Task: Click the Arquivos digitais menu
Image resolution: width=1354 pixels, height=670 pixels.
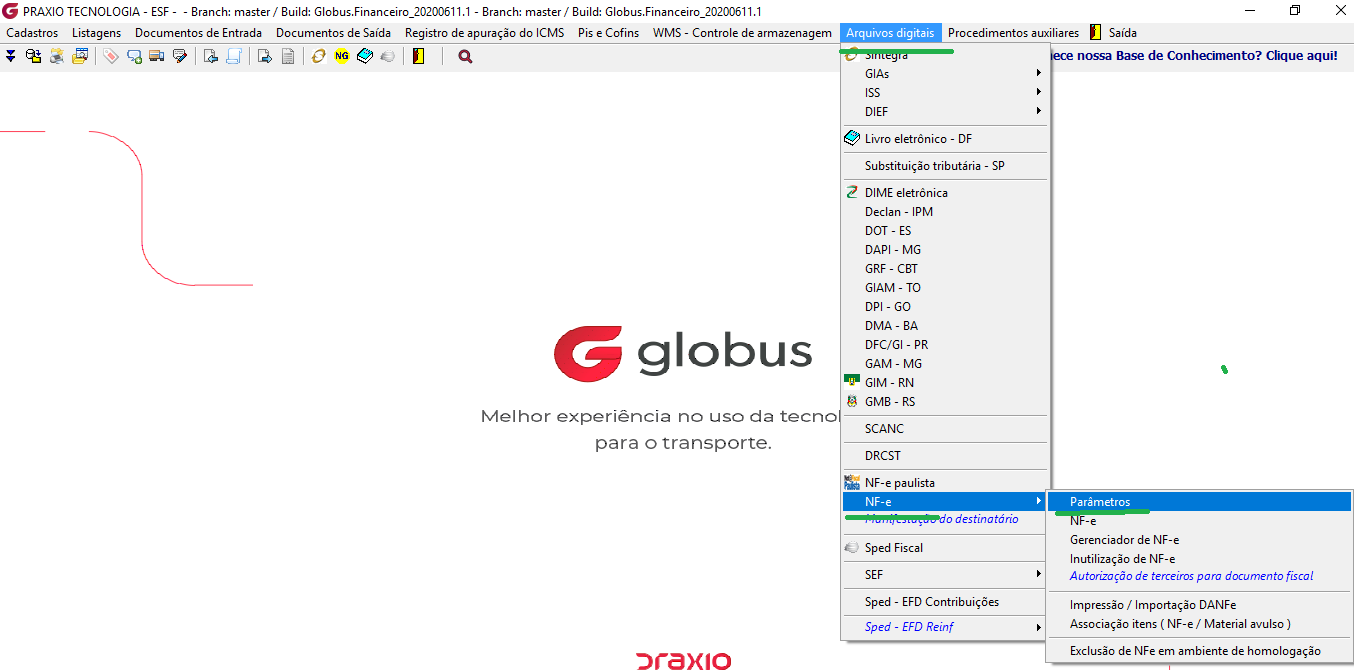Action: click(890, 33)
